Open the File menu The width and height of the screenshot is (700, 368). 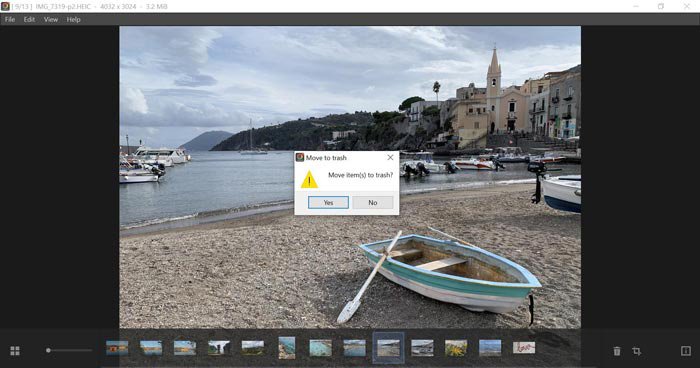[x=9, y=19]
